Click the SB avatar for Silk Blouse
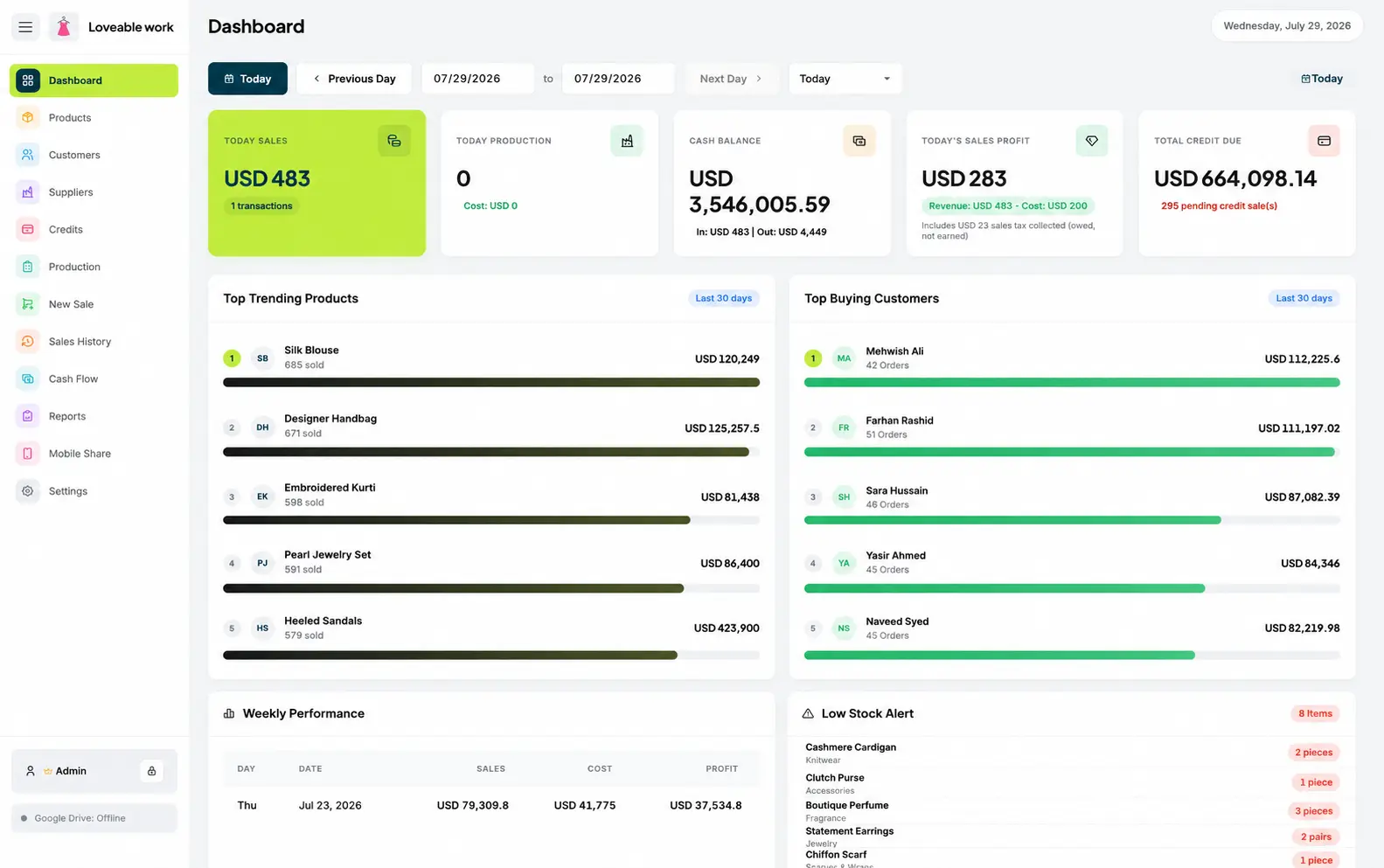The width and height of the screenshot is (1384, 868). 262,358
